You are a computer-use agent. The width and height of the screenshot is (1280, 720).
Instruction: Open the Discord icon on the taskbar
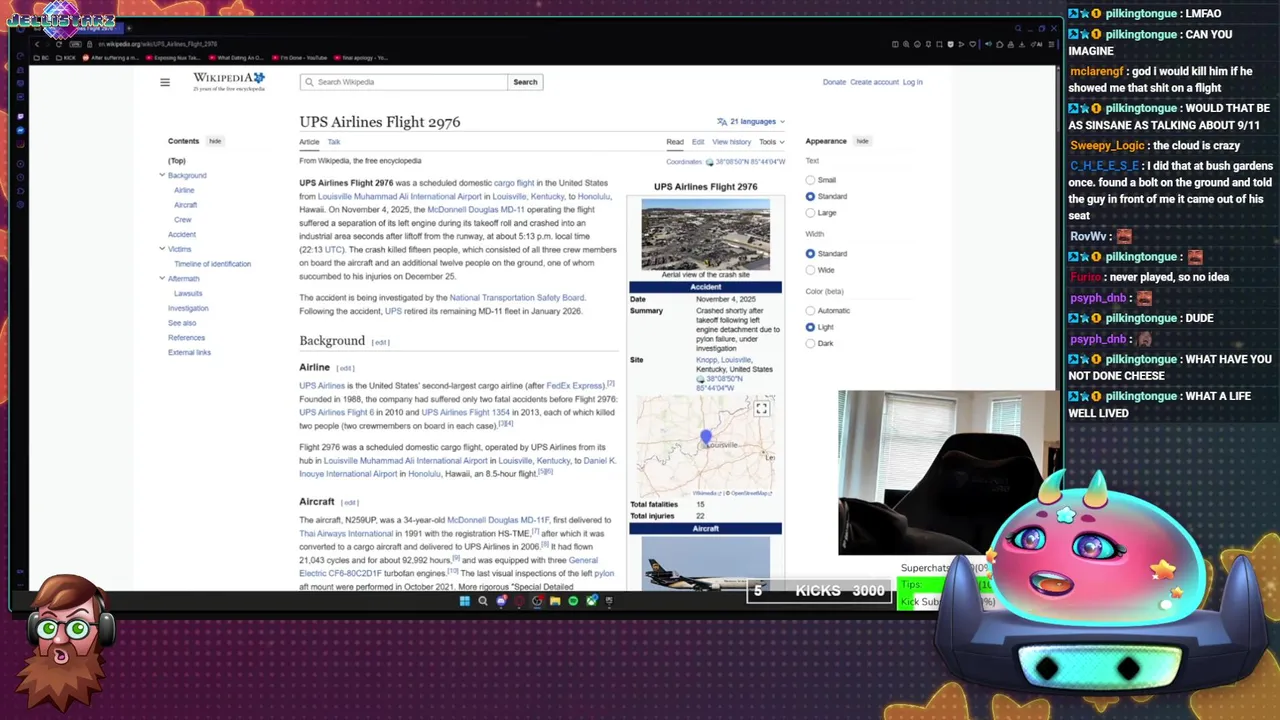click(x=501, y=601)
